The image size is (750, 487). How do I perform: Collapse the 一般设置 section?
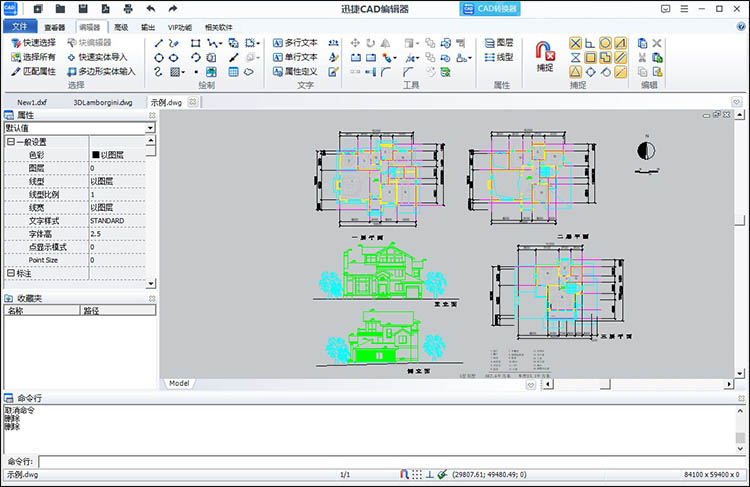(11, 142)
